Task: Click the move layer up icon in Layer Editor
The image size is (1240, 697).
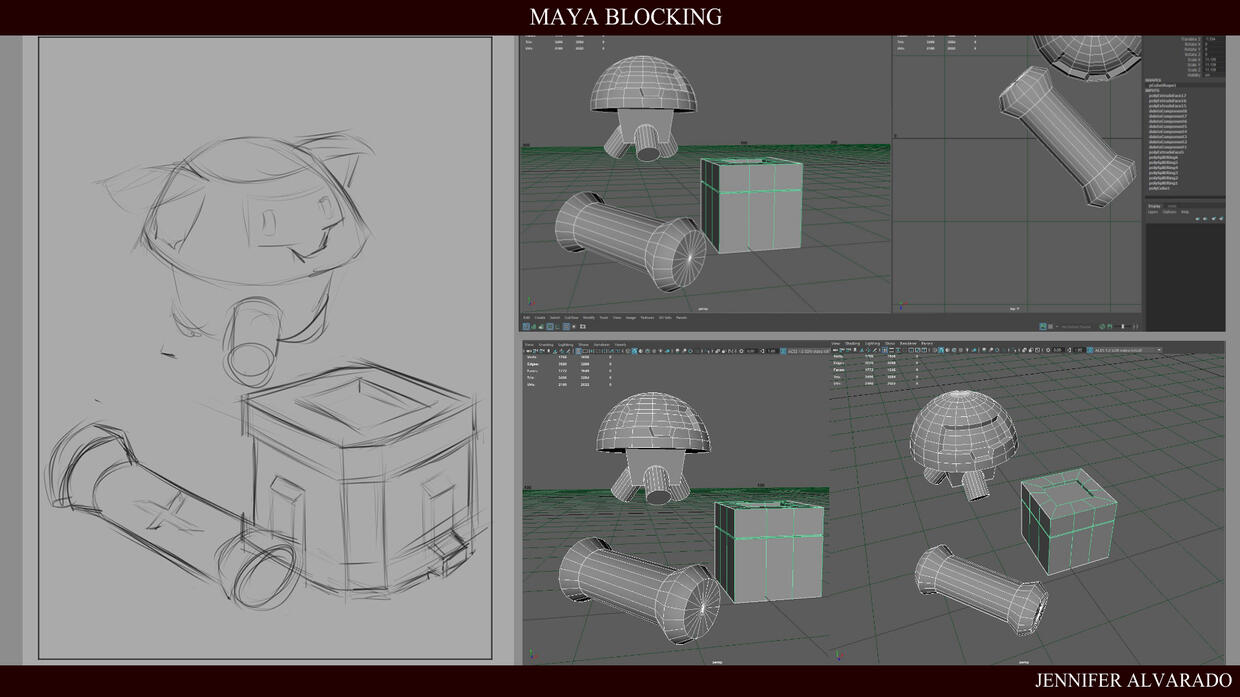Action: coord(1196,219)
